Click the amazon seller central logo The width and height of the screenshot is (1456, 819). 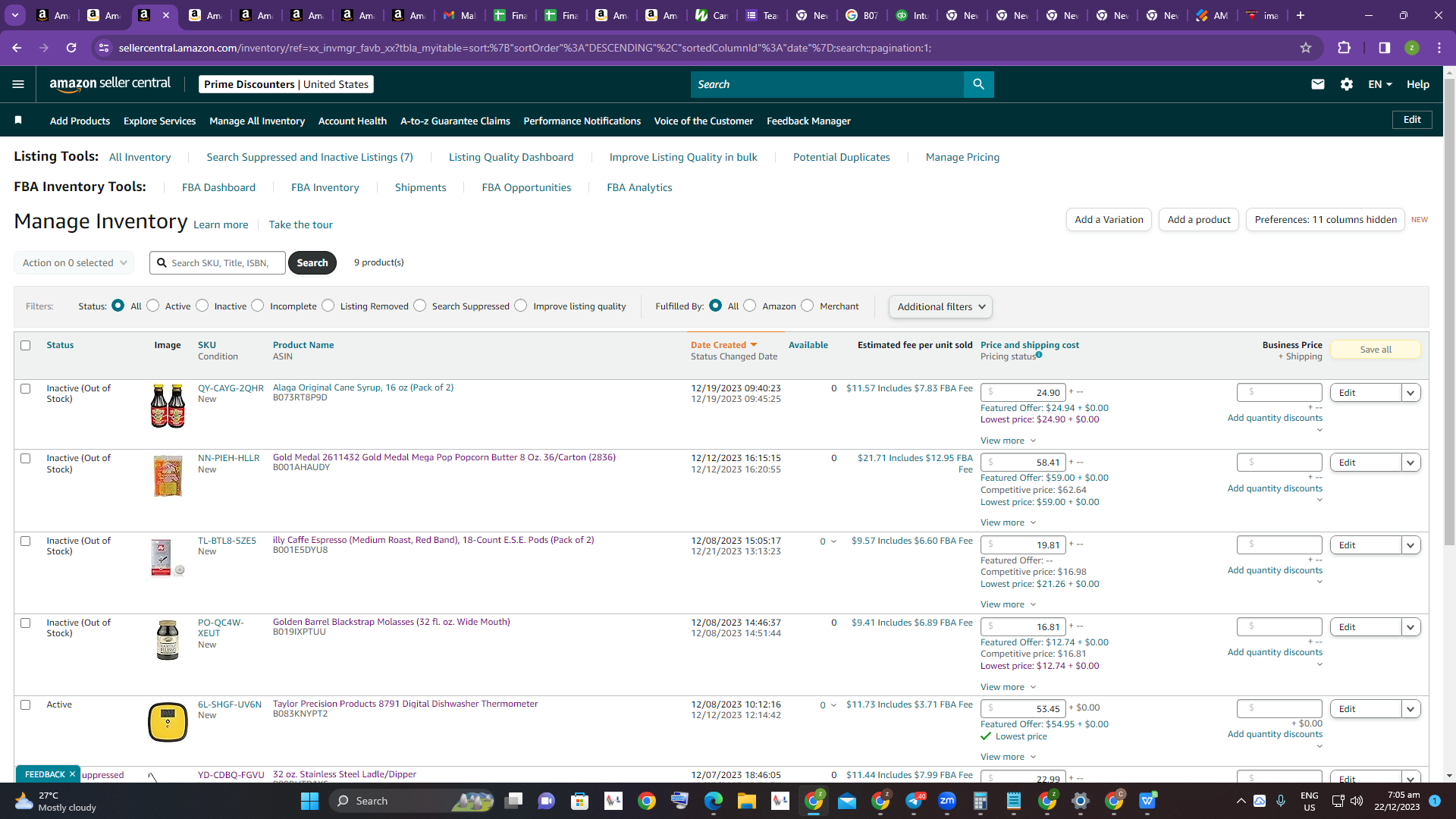pos(110,84)
